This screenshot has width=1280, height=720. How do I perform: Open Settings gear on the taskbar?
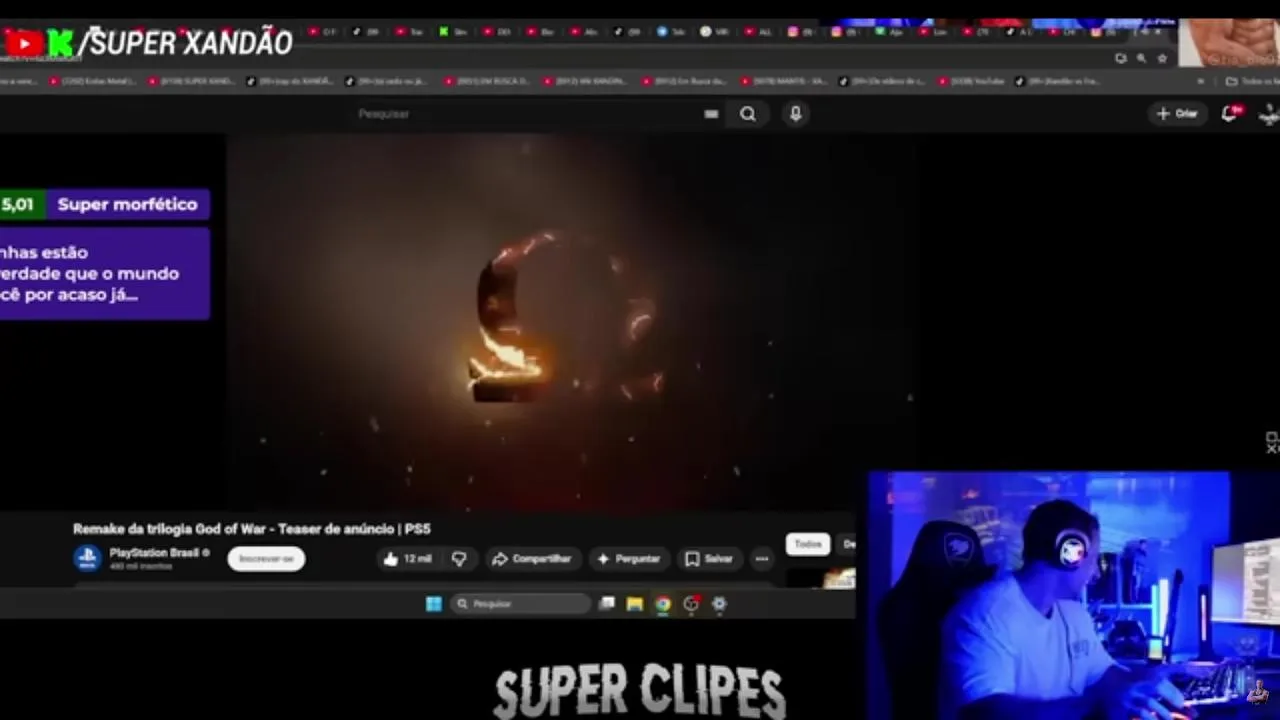[x=719, y=604]
